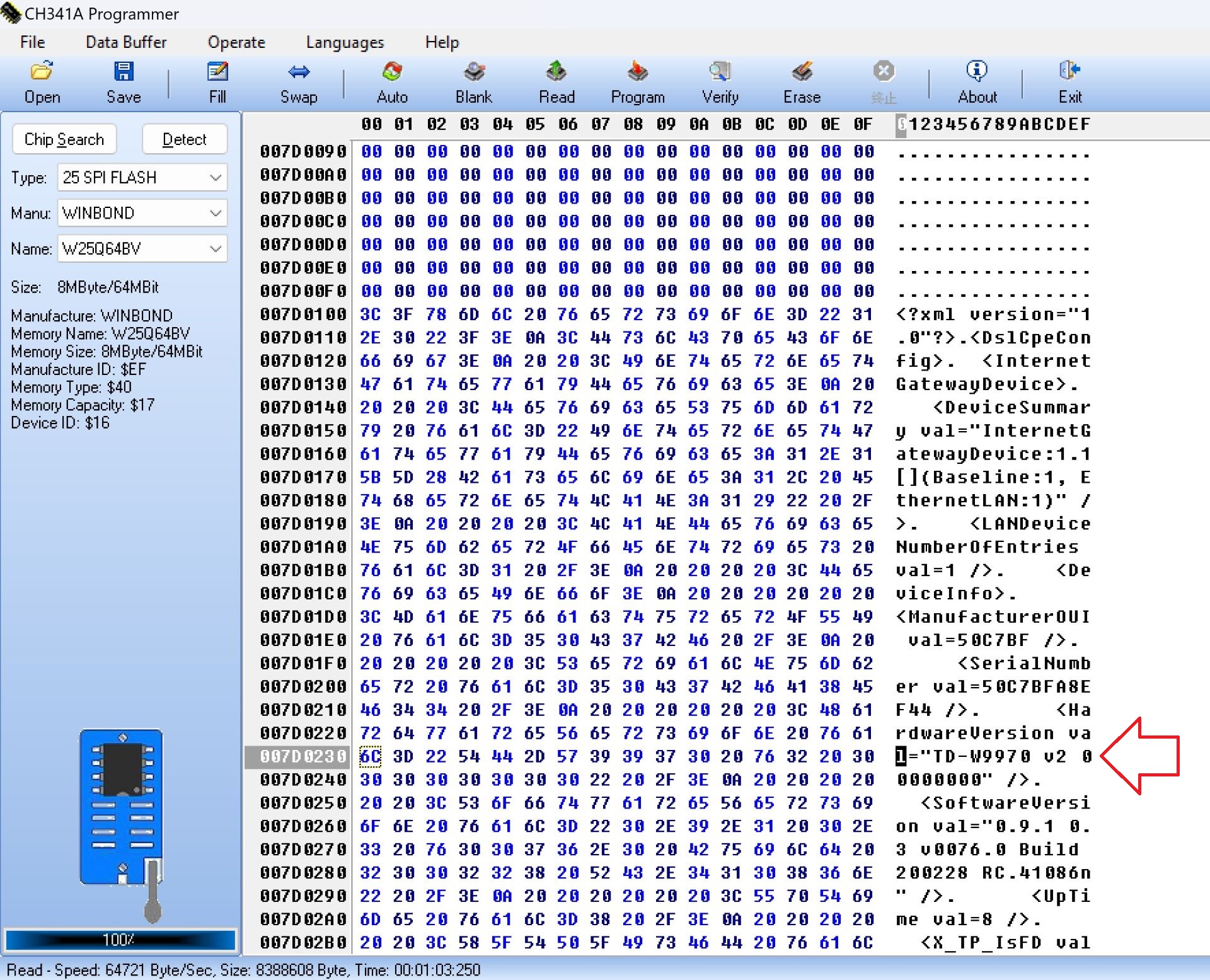This screenshot has width=1210, height=980.
Task: Click ASCII text '200228 RC.41086n'
Action: 993,873
